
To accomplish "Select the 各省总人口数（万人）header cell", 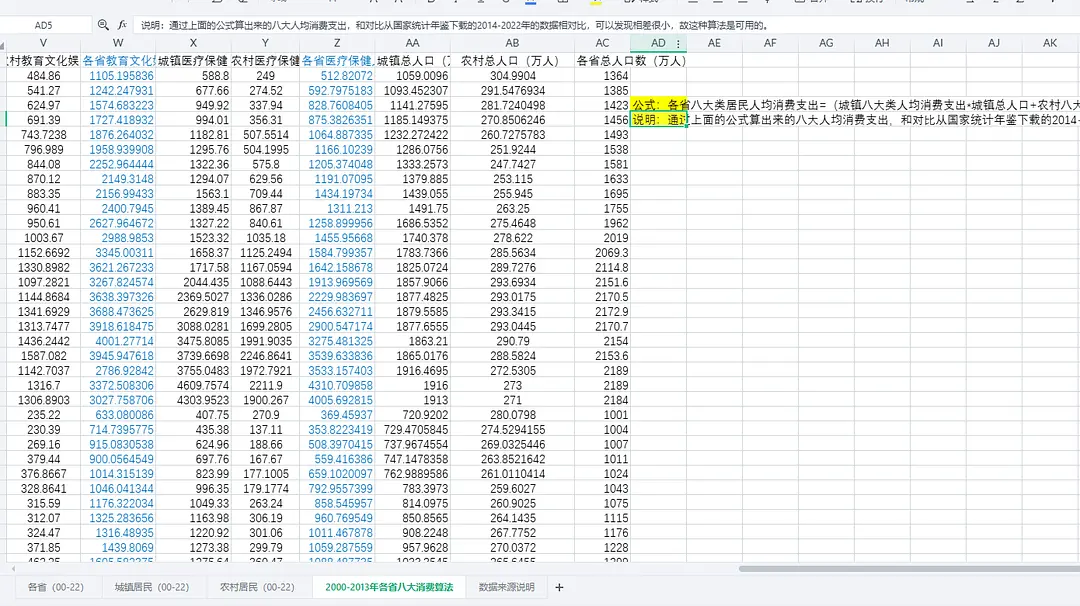I will (603, 61).
